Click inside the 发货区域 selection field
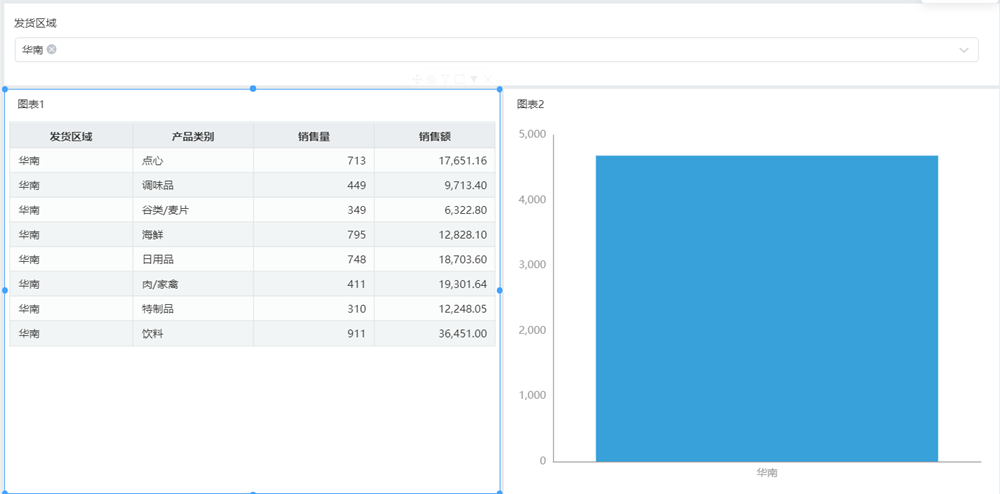The image size is (1000, 494). pos(496,50)
